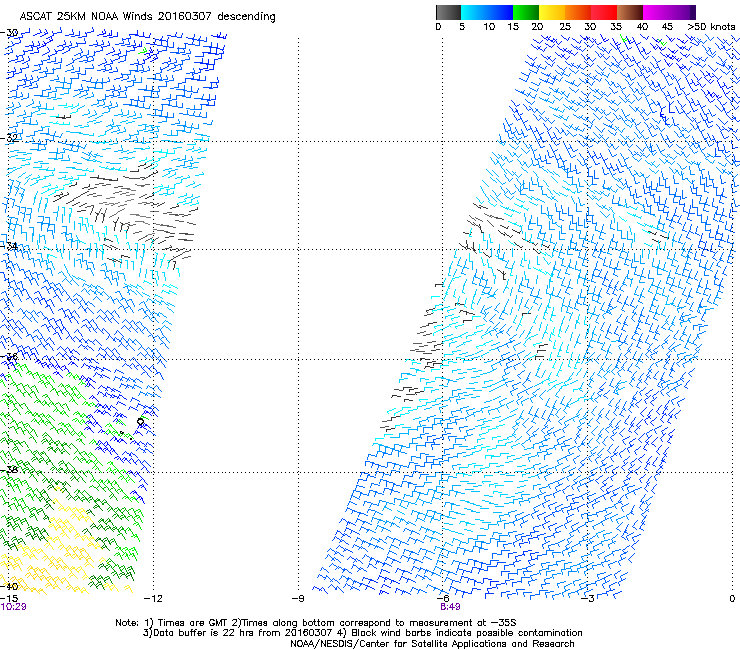Click the green 15-20 knots color segment
Viewport: 740px width, 650px height.
tap(526, 12)
